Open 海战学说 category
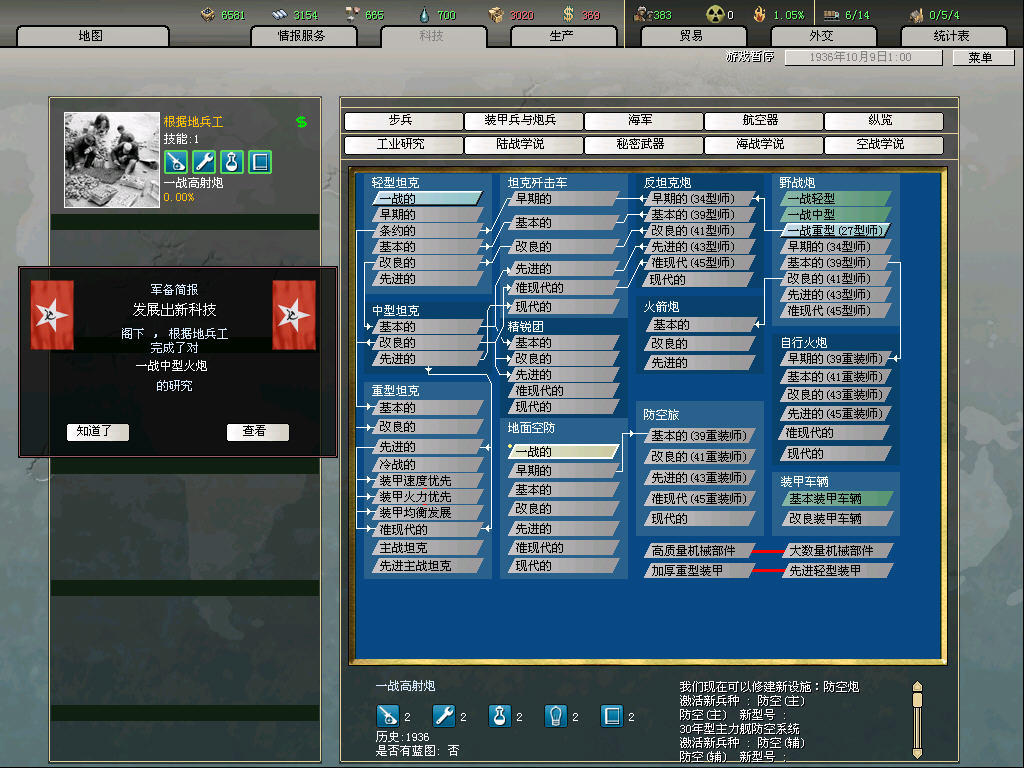The image size is (1024, 768). pyautogui.click(x=763, y=145)
